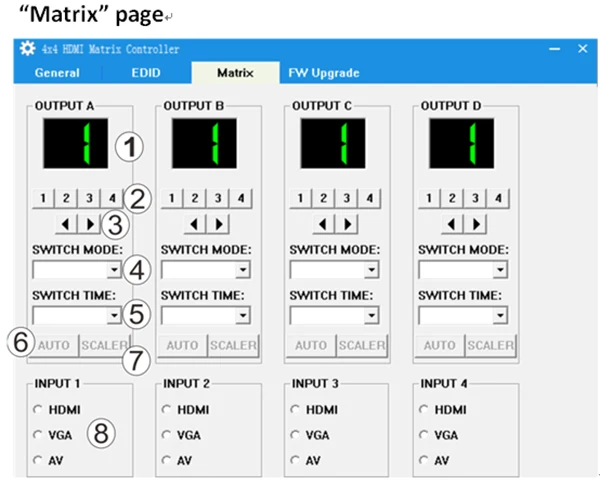Click SCALER button under Output A
This screenshot has width=600, height=485.
click(x=104, y=345)
